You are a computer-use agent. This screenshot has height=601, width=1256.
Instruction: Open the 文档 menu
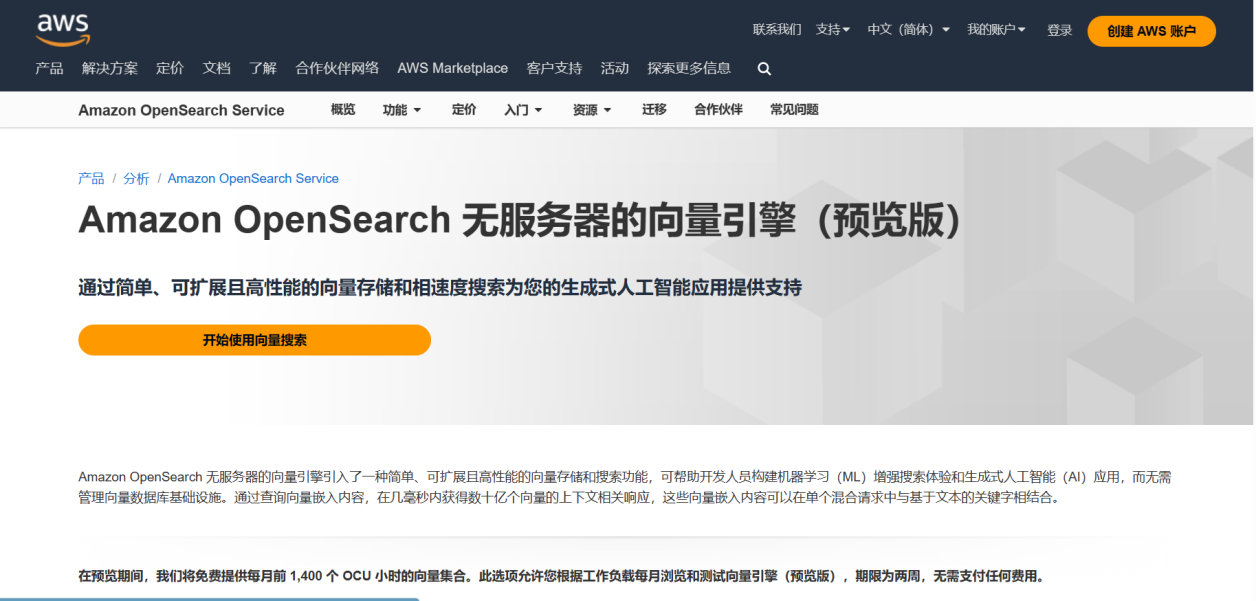(216, 68)
